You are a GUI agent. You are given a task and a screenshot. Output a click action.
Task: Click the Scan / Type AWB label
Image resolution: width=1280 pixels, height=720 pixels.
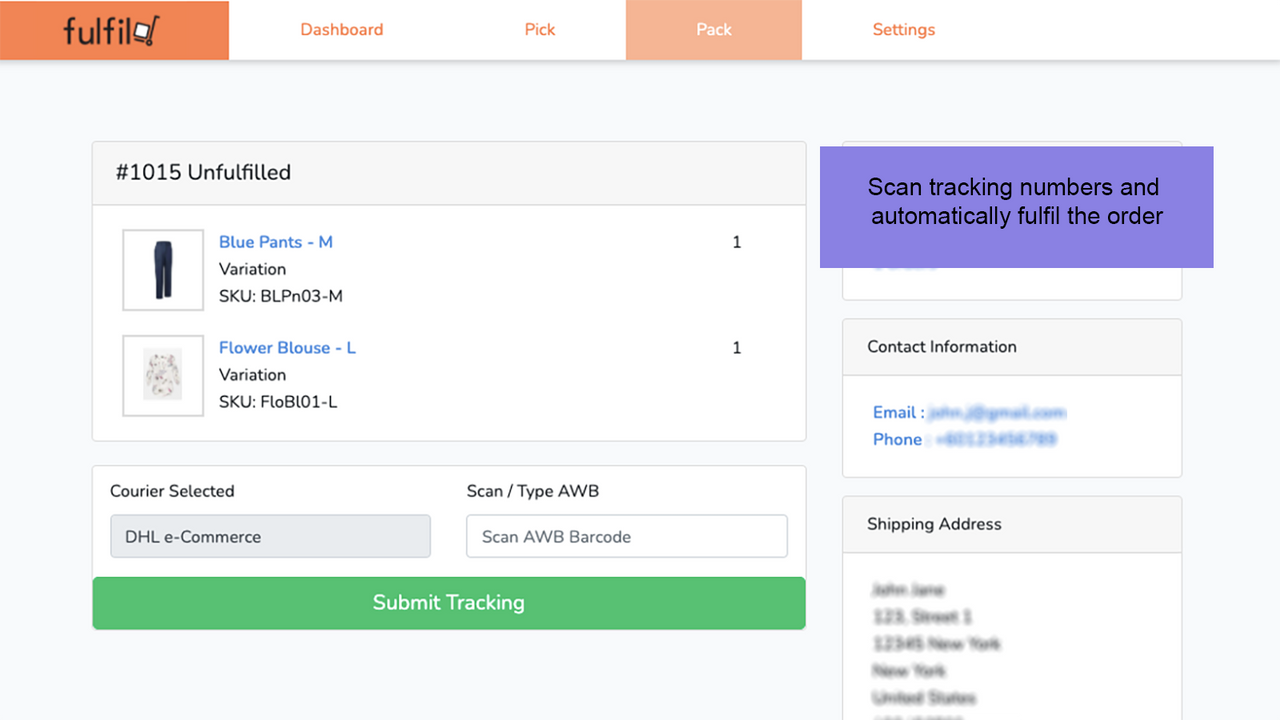click(533, 491)
